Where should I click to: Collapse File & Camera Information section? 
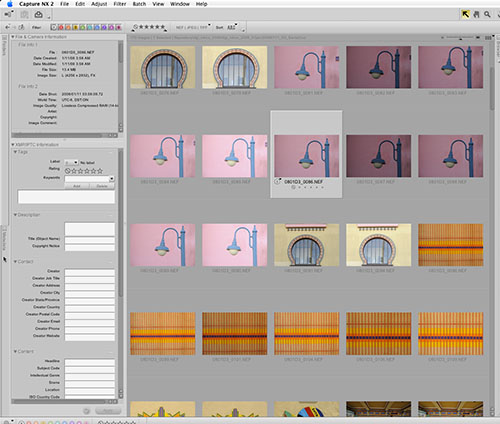click(13, 37)
